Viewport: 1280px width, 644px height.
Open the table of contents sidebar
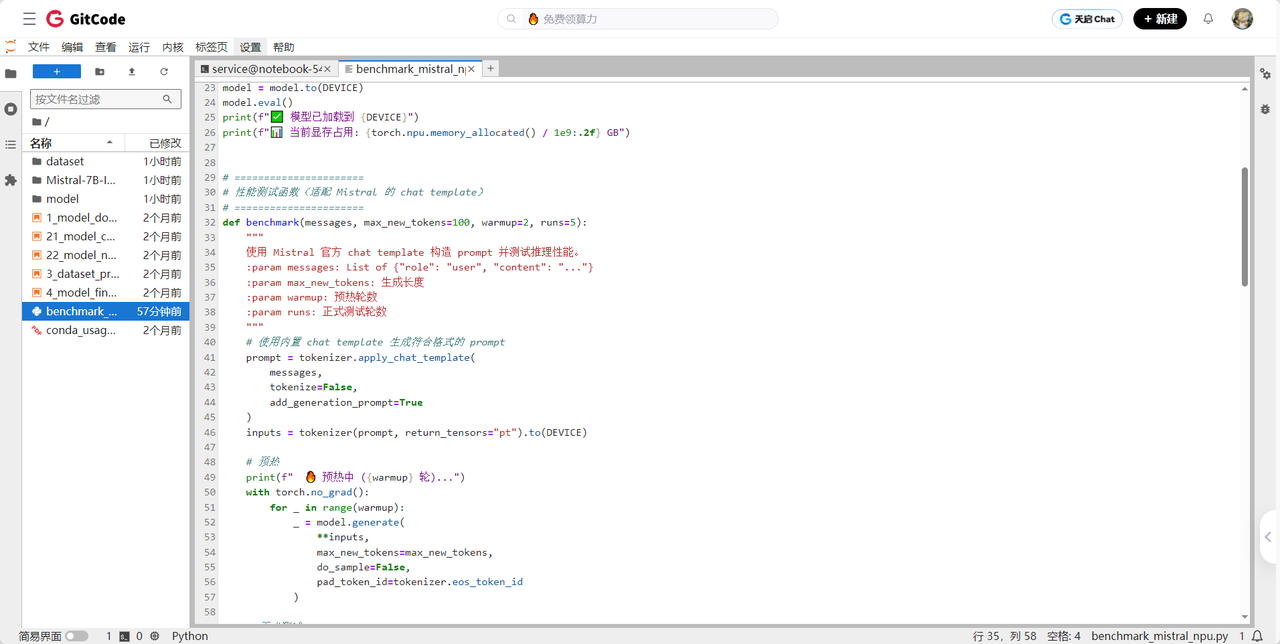[x=11, y=145]
